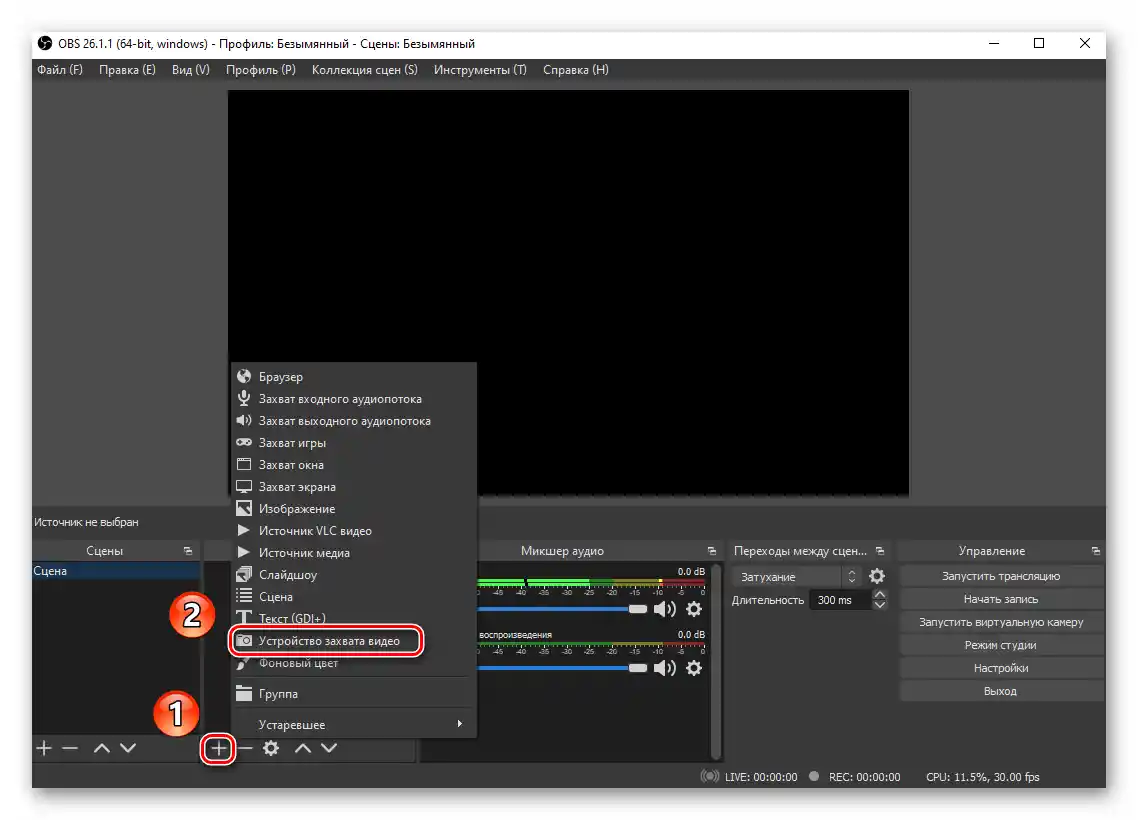This screenshot has width=1138, height=820.
Task: Select Захват входного аудиопотока source
Action: pyautogui.click(x=353, y=398)
